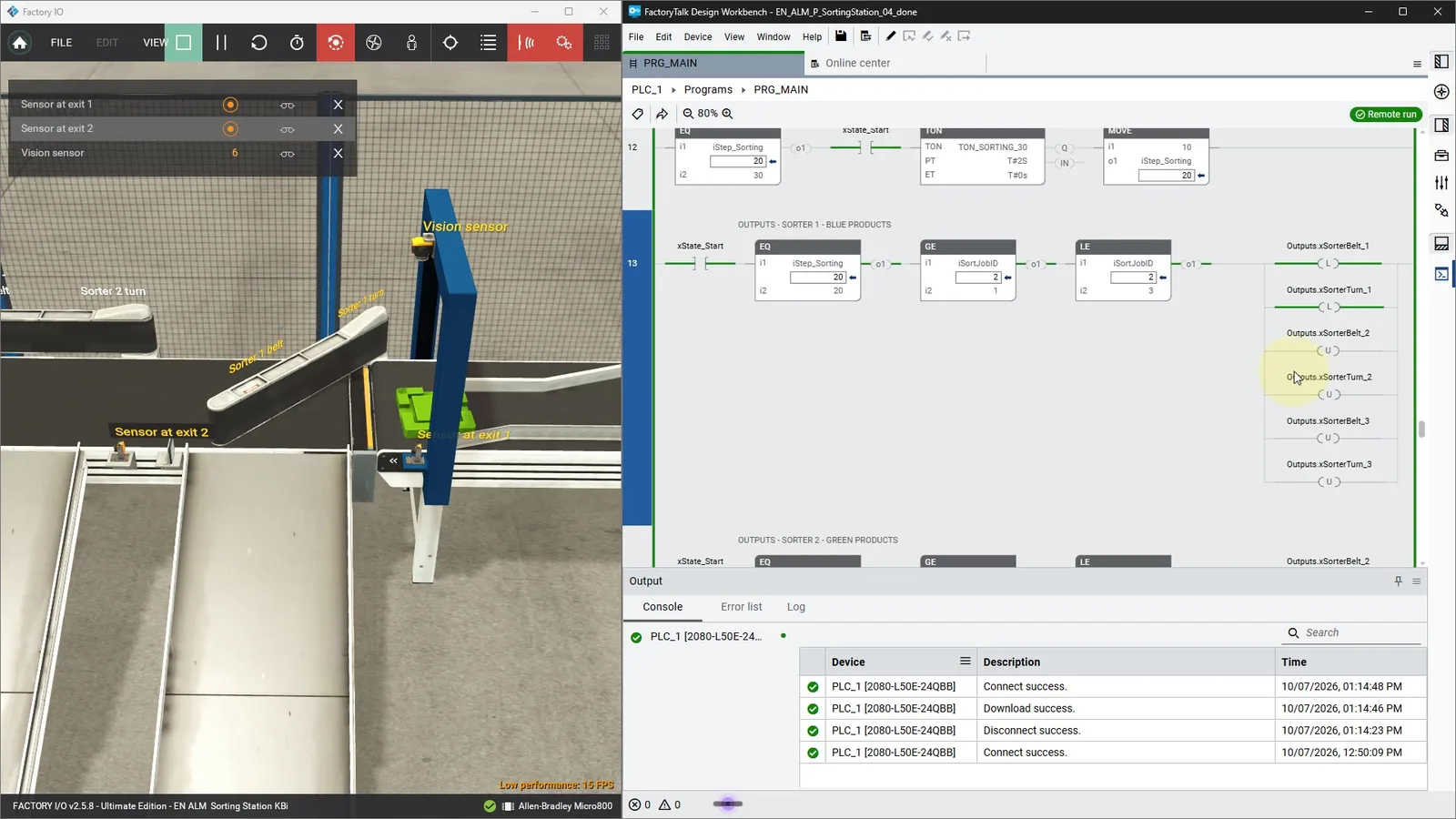Viewport: 1456px width, 819px height.
Task: Save the project with the disk icon
Action: coord(841,36)
